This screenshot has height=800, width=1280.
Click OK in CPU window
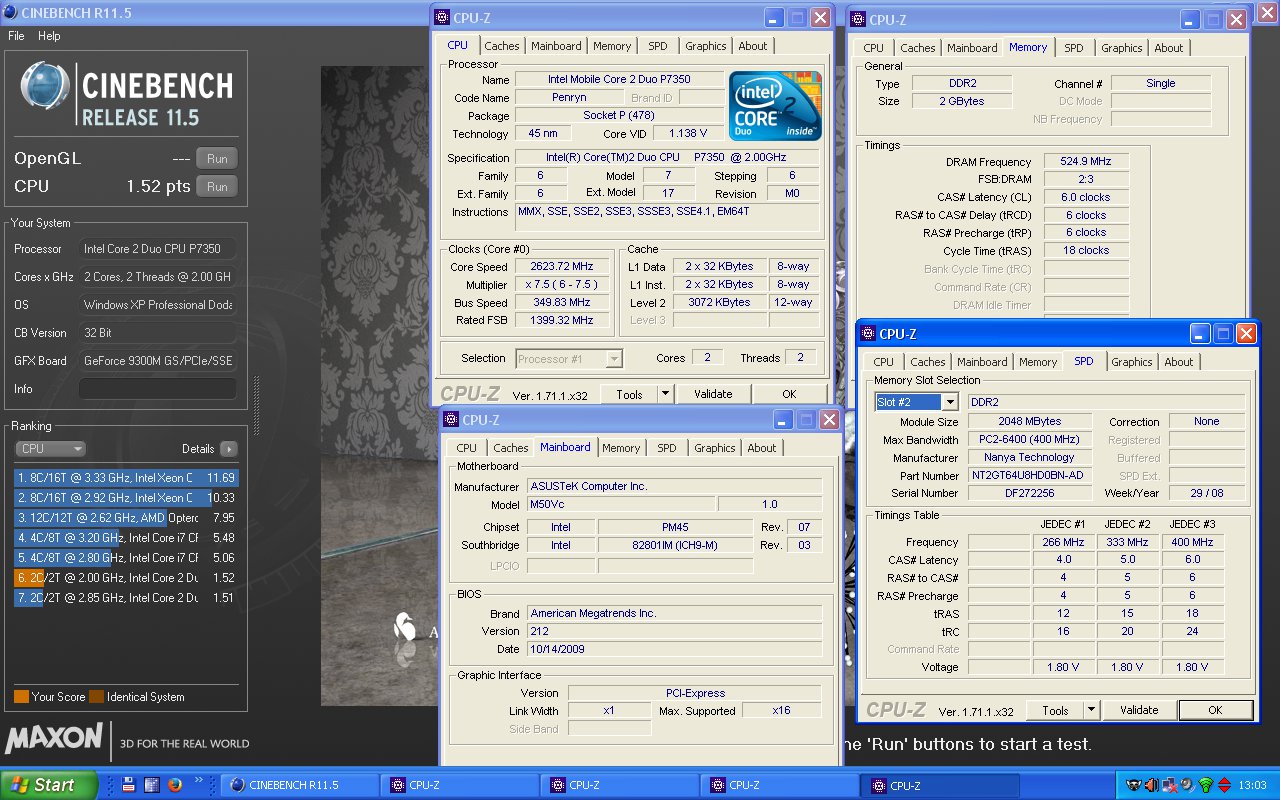pyautogui.click(x=789, y=394)
